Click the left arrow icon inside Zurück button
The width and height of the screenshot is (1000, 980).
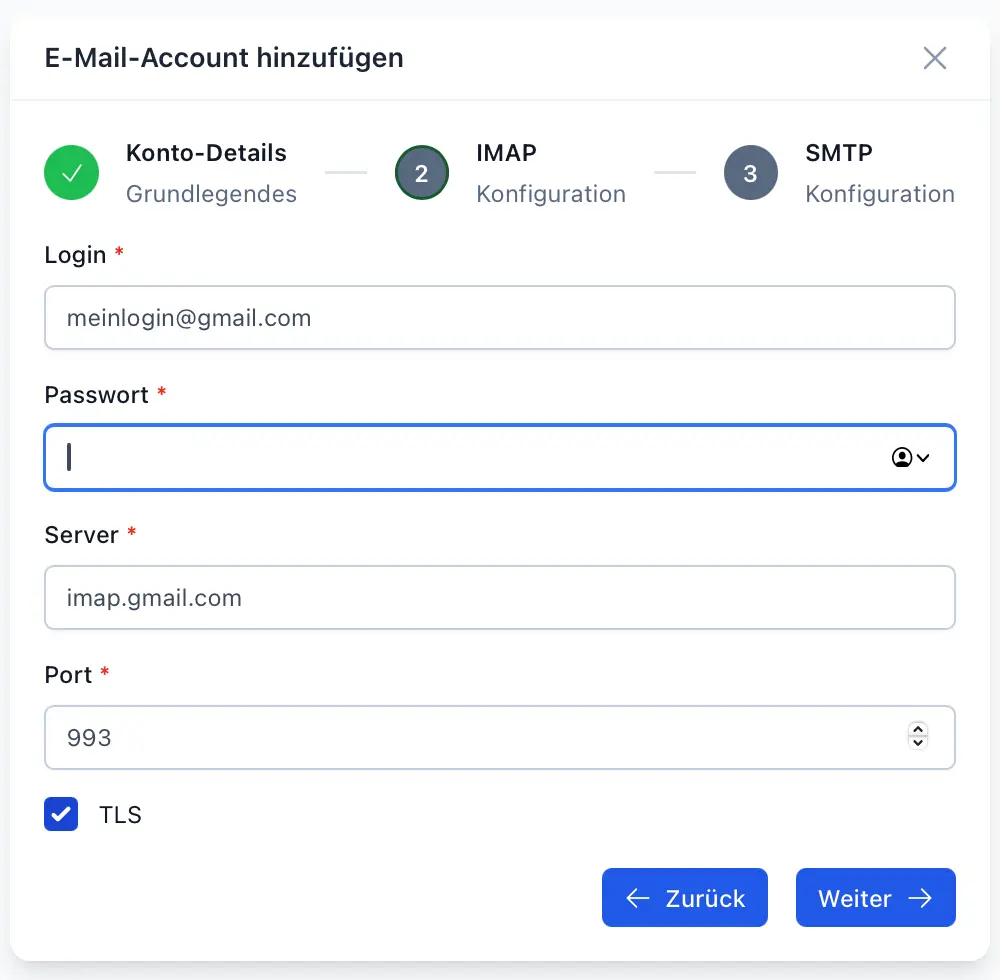pyautogui.click(x=638, y=898)
